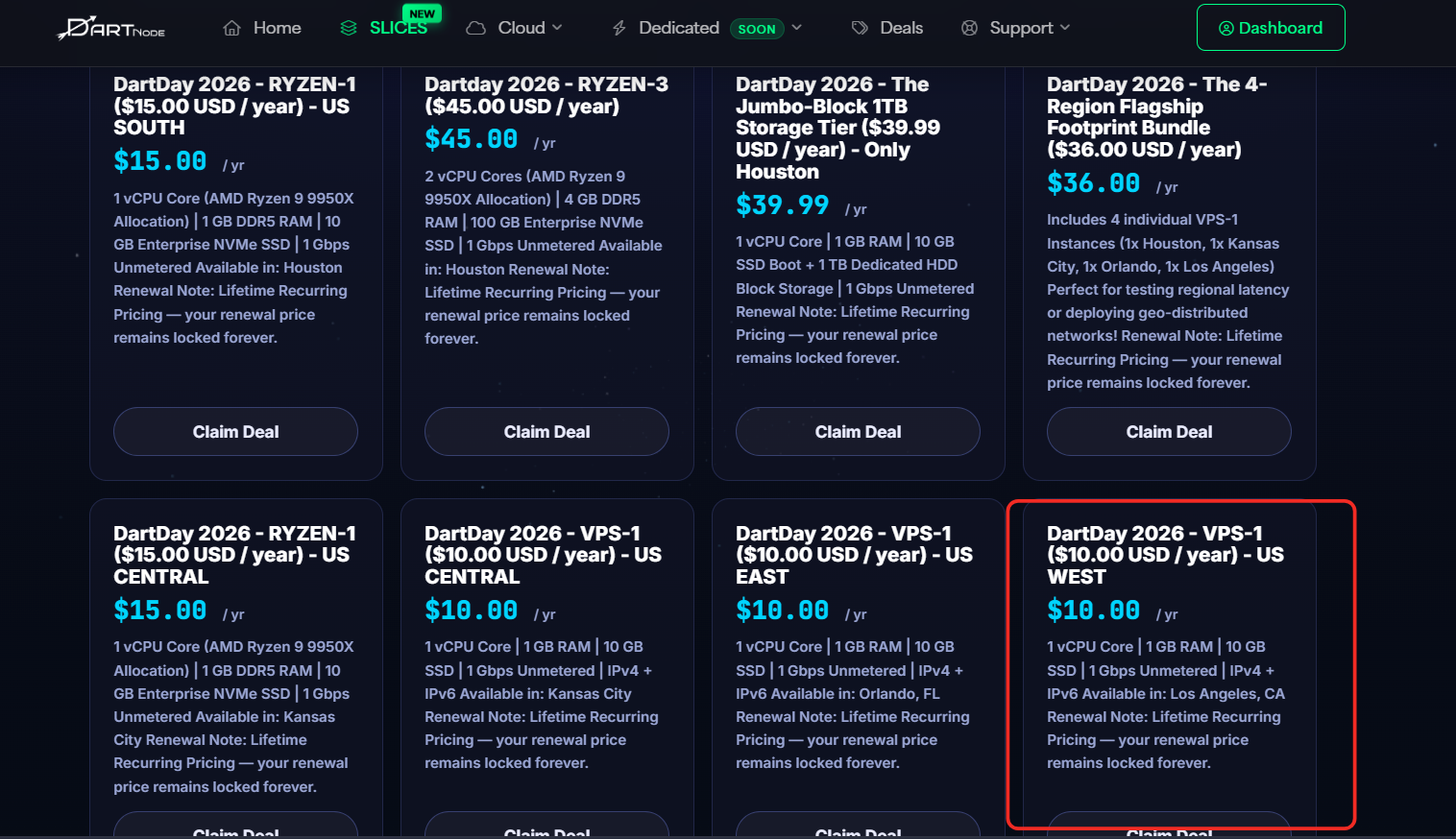Click the Dedicated menu label
The height and width of the screenshot is (839, 1456).
pos(679,28)
